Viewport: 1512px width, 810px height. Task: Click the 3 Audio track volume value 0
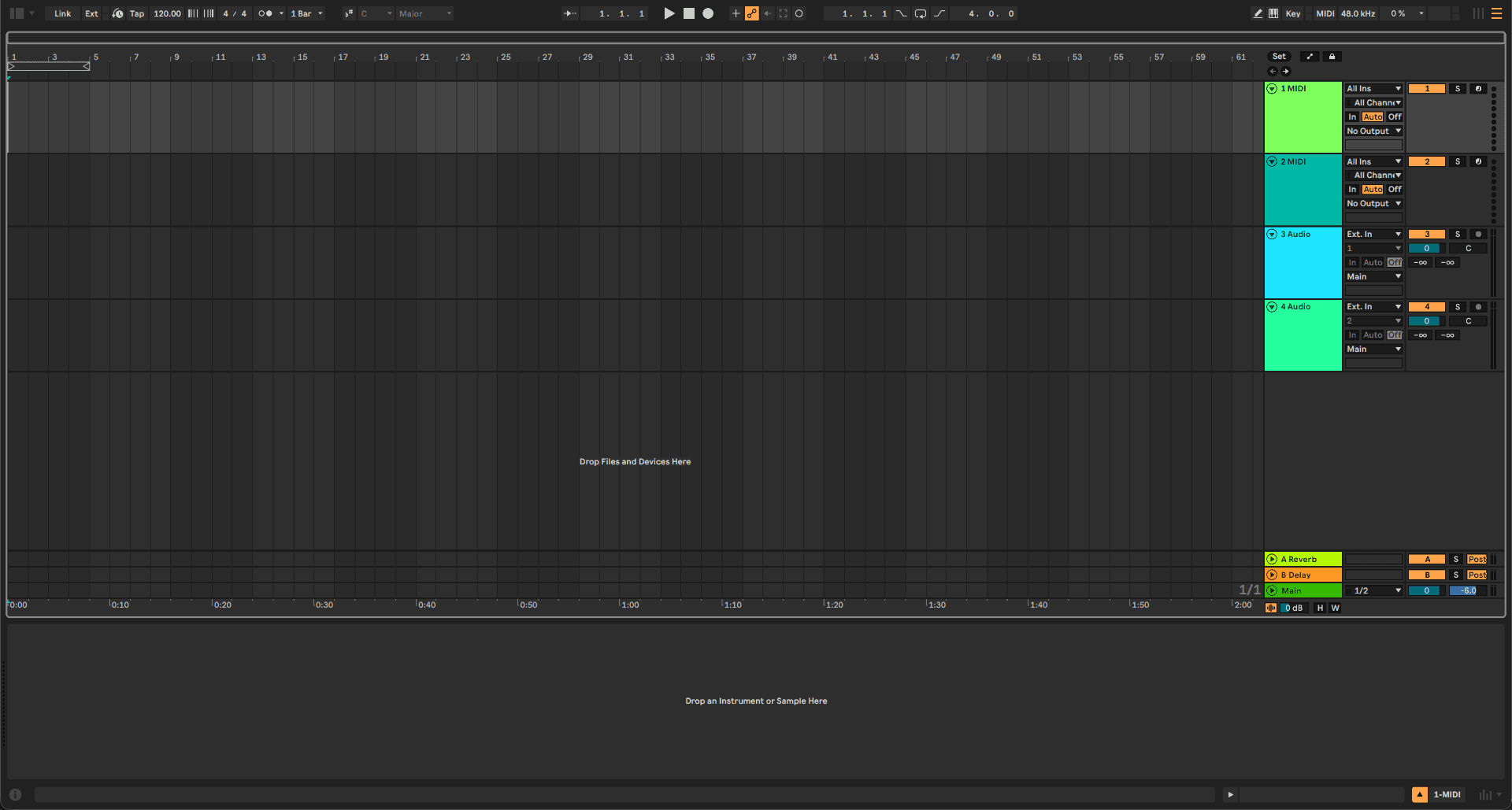click(1426, 248)
